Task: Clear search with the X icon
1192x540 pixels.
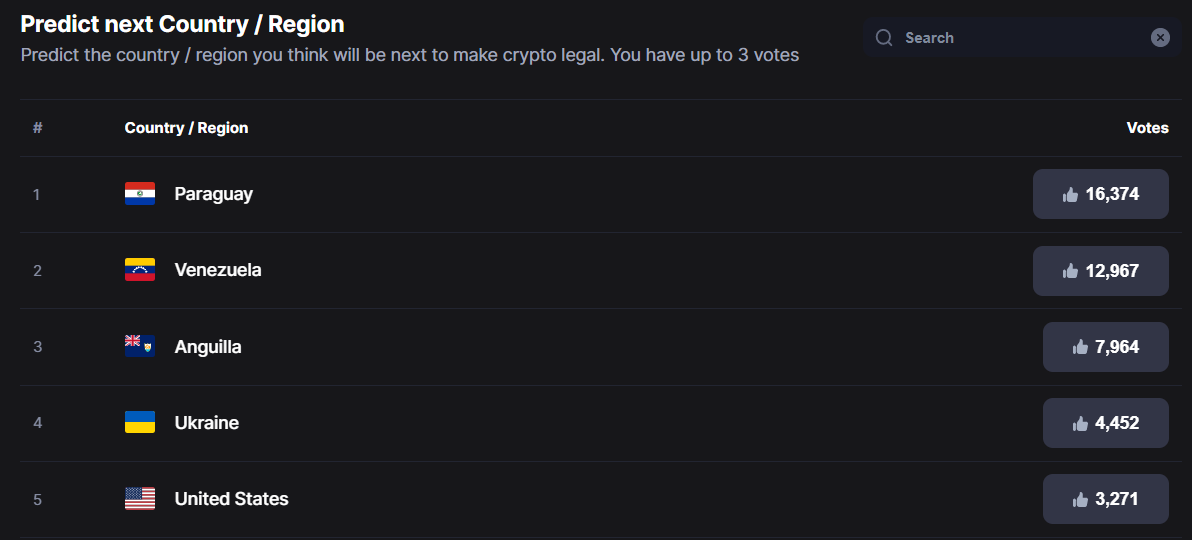Action: (x=1160, y=37)
